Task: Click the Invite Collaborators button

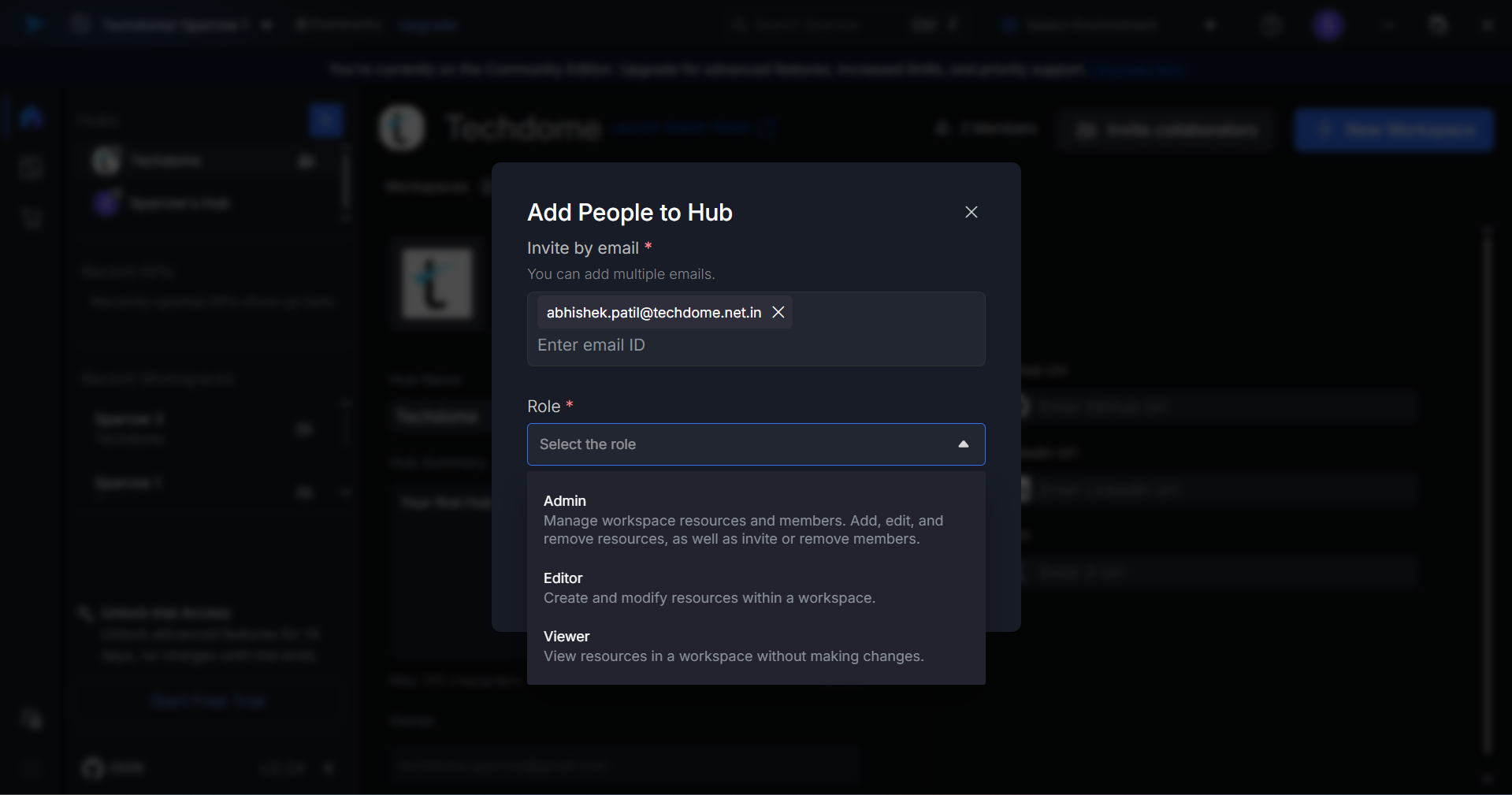Action: point(1168,130)
